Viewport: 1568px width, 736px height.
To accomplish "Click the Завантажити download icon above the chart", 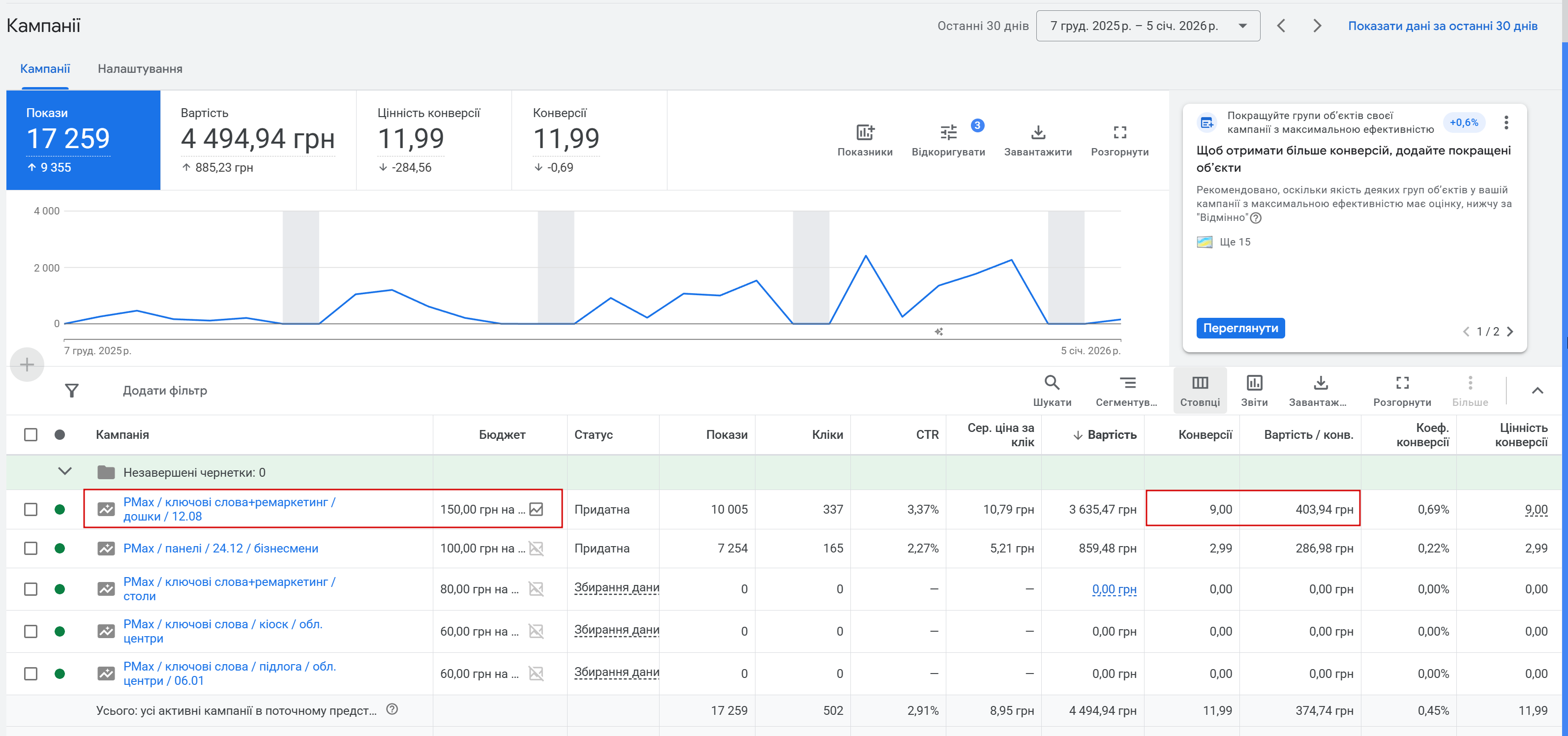I will point(1038,133).
